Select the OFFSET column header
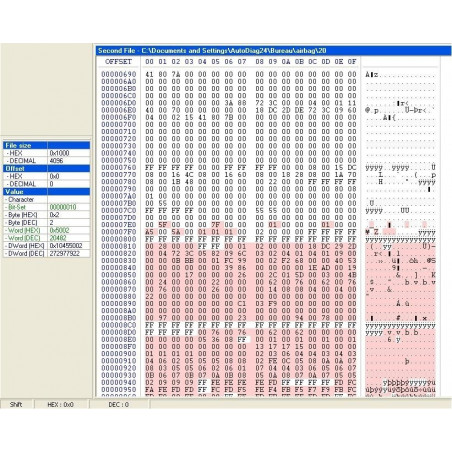452x452 pixels. tap(119, 62)
